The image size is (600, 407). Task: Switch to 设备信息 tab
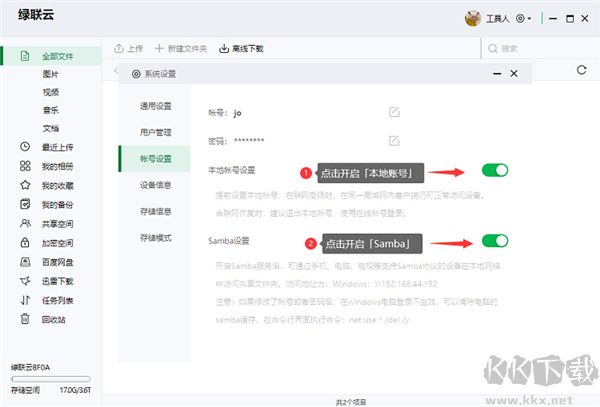tap(155, 185)
